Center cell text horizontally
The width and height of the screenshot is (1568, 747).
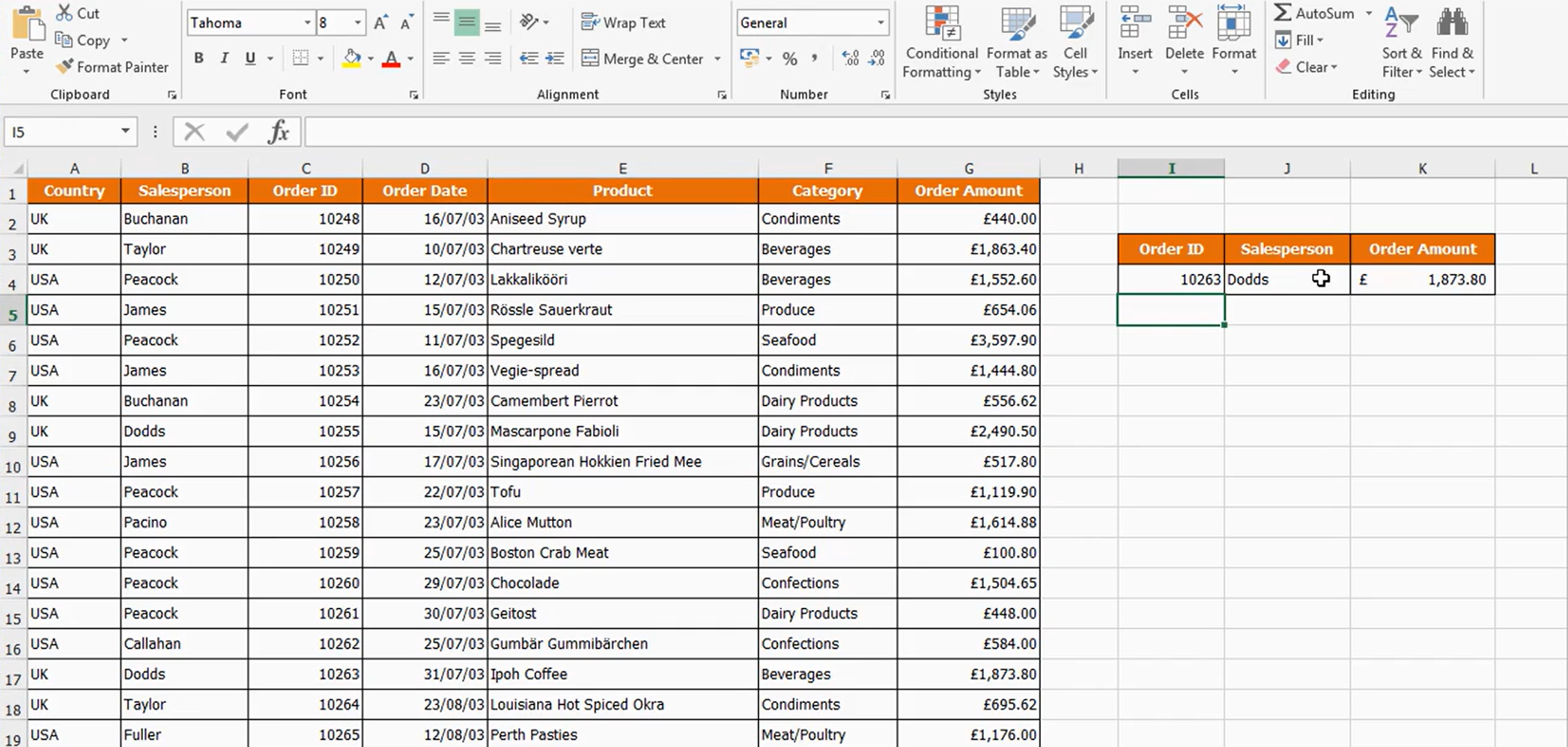[x=467, y=58]
